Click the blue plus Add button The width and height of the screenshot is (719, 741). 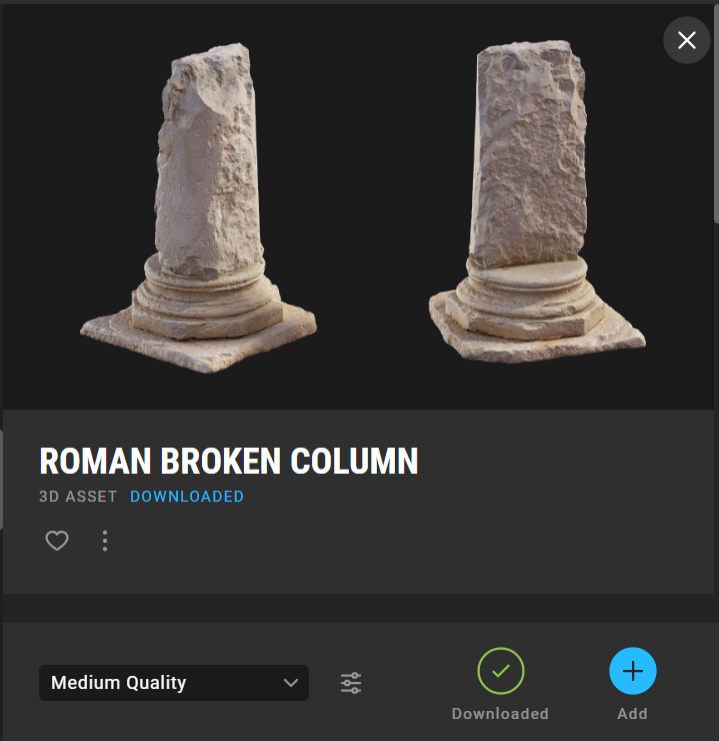[632, 671]
